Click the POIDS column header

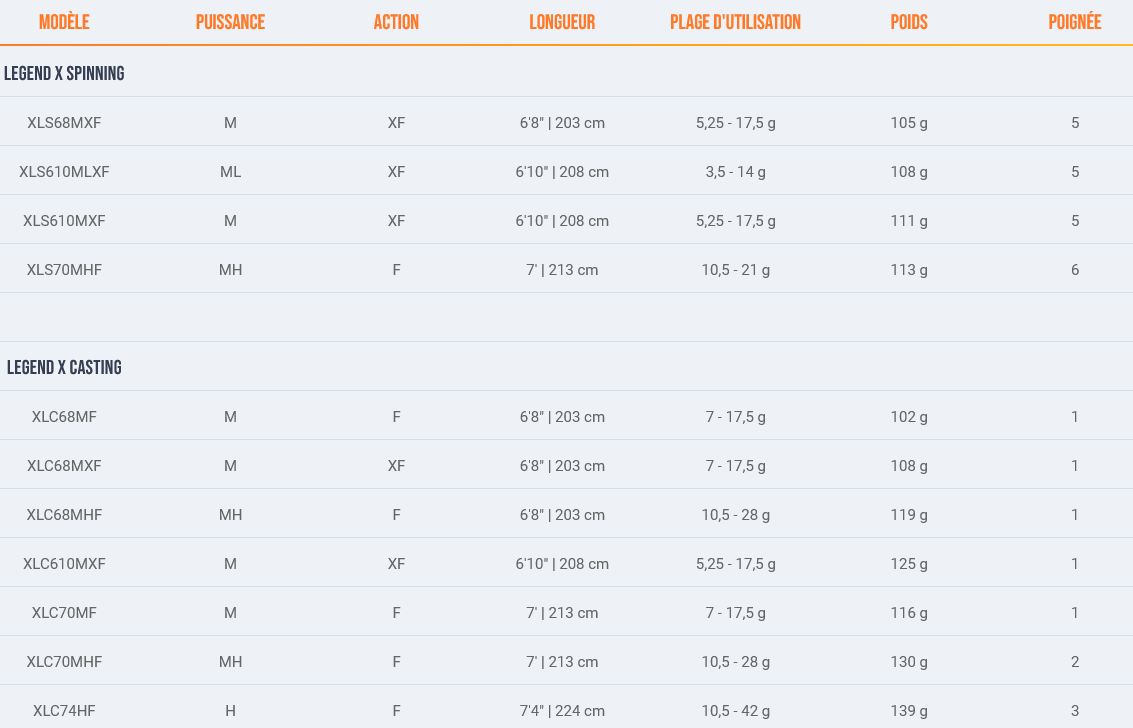[909, 22]
